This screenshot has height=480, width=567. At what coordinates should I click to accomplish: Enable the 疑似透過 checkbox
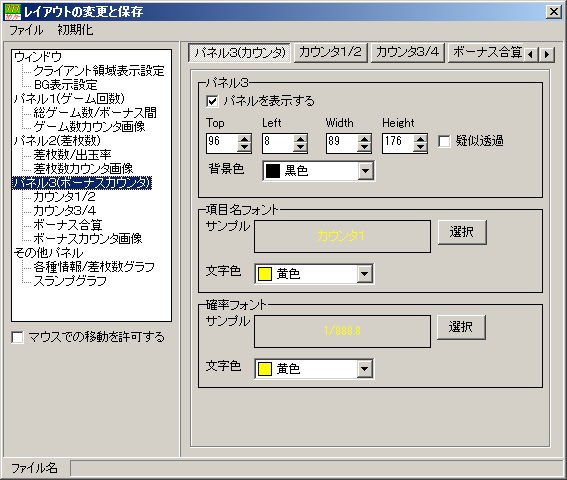click(444, 141)
